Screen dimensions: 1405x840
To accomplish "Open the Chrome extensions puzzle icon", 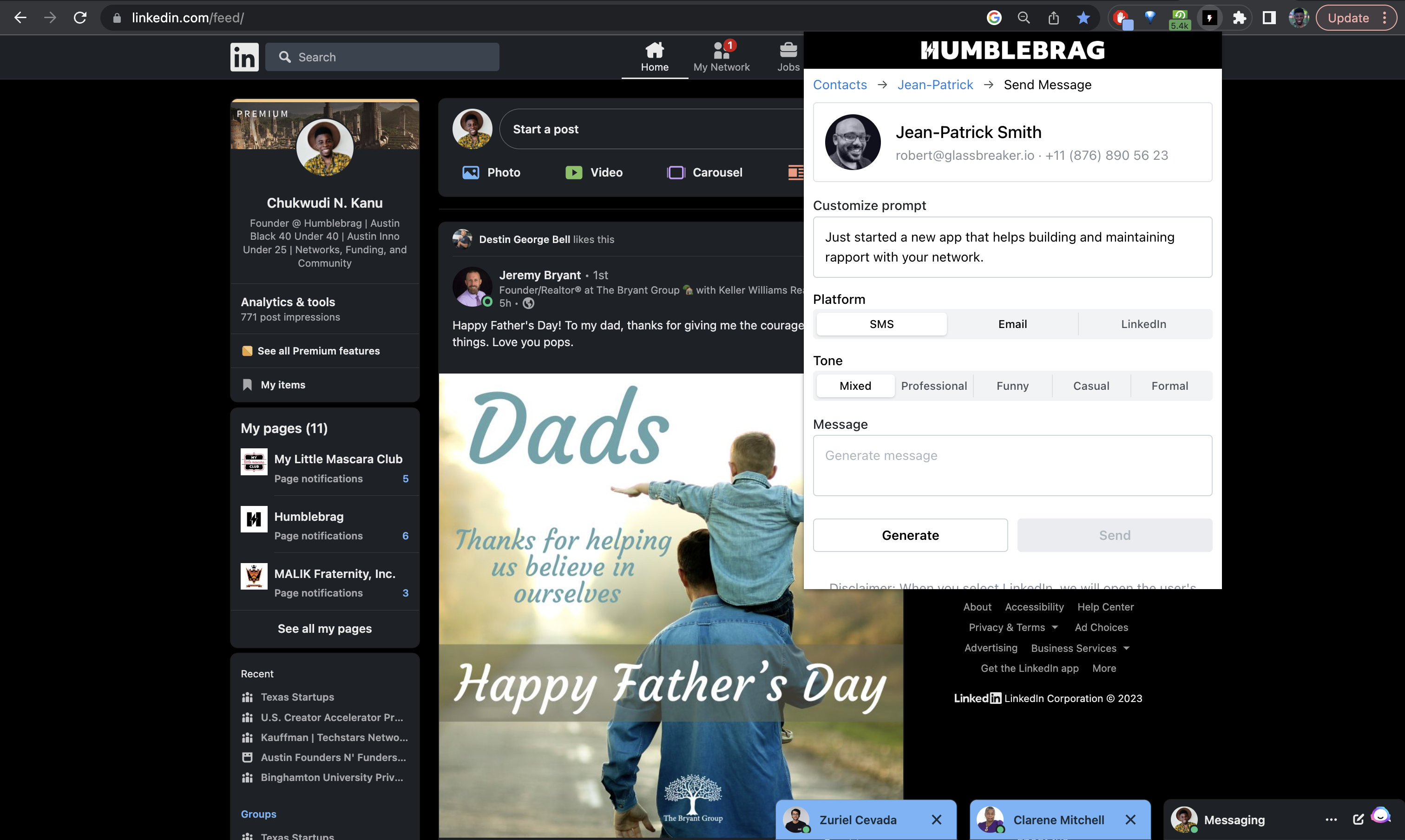I will pyautogui.click(x=1239, y=18).
